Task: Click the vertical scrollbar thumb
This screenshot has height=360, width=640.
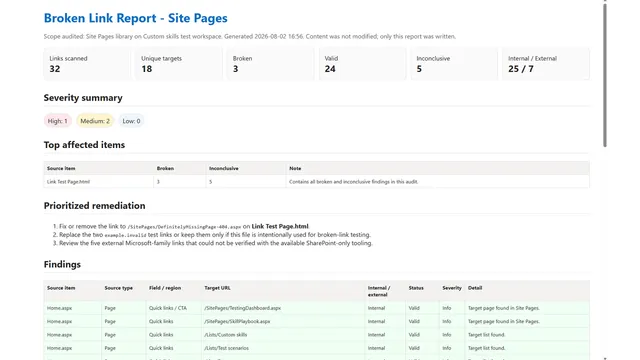Action: pyautogui.click(x=604, y=74)
